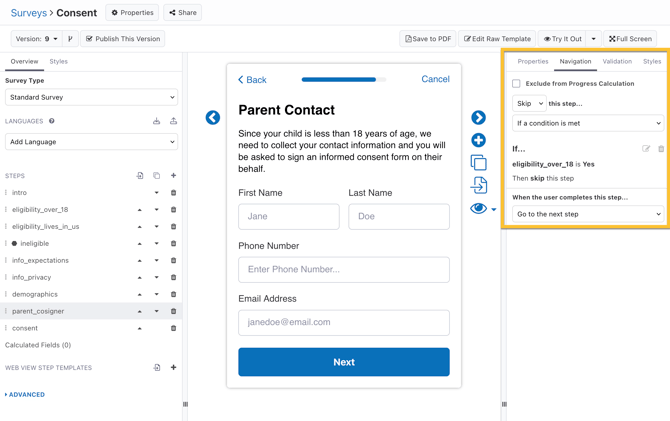Duplicate the current step using the copy icon
The width and height of the screenshot is (670, 421).
coord(478,163)
